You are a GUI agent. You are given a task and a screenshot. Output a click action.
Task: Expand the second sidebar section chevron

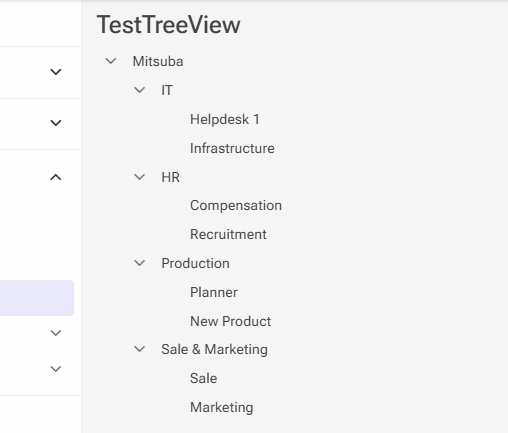(x=56, y=123)
